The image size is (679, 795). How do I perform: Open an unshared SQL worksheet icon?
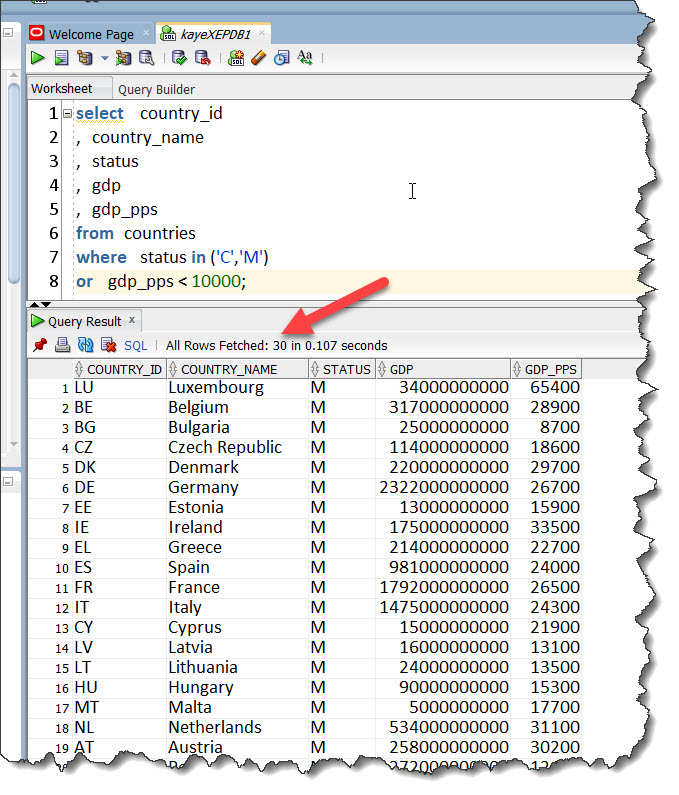[236, 58]
